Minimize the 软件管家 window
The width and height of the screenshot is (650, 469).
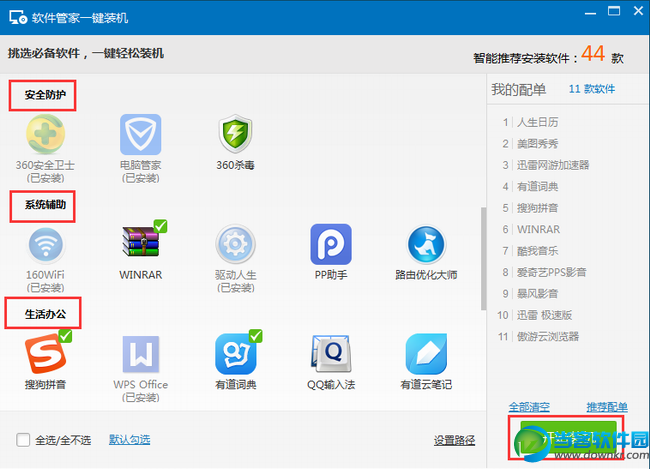[x=590, y=13]
